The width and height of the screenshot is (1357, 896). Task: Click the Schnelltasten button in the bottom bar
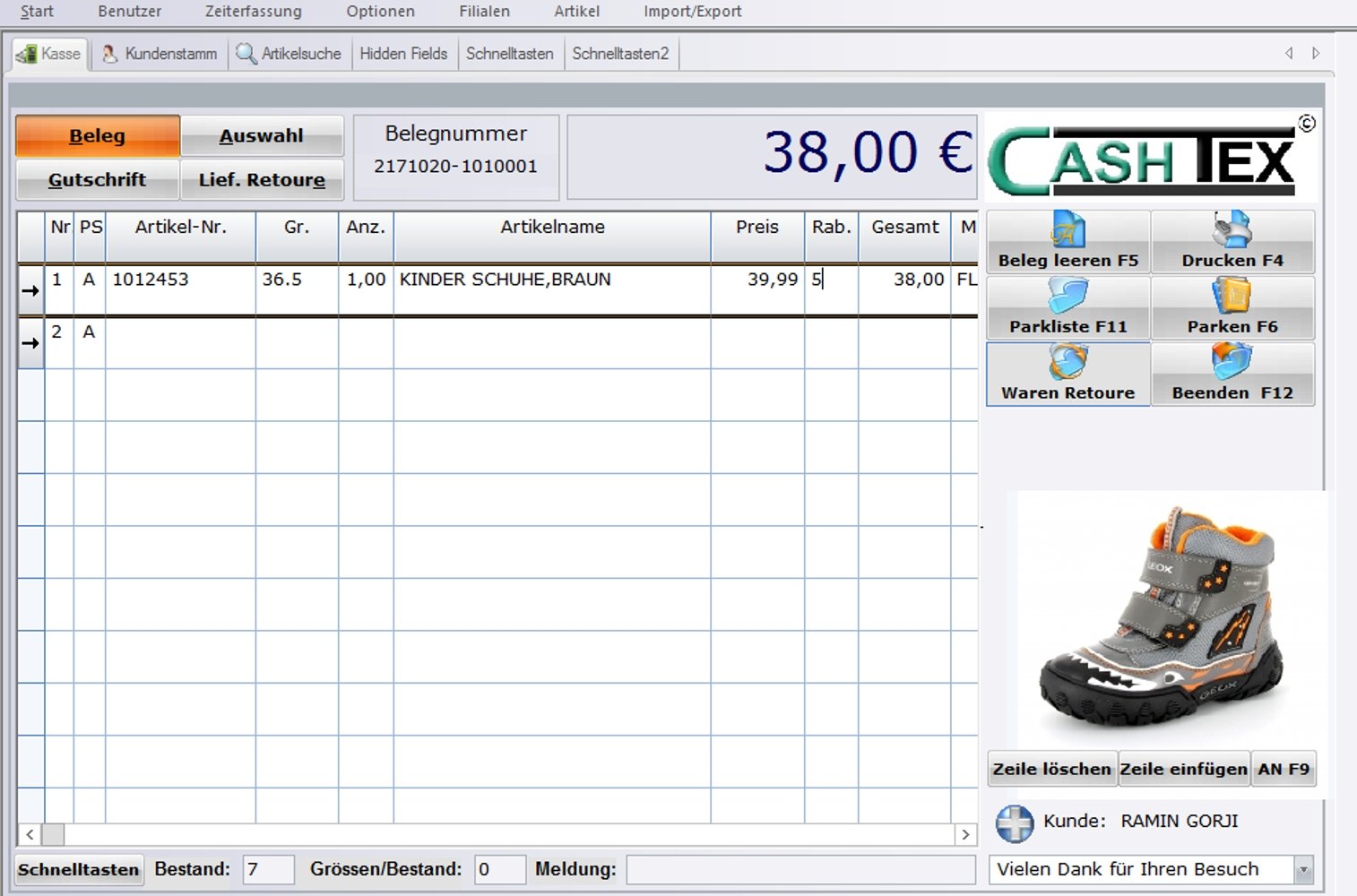[79, 869]
